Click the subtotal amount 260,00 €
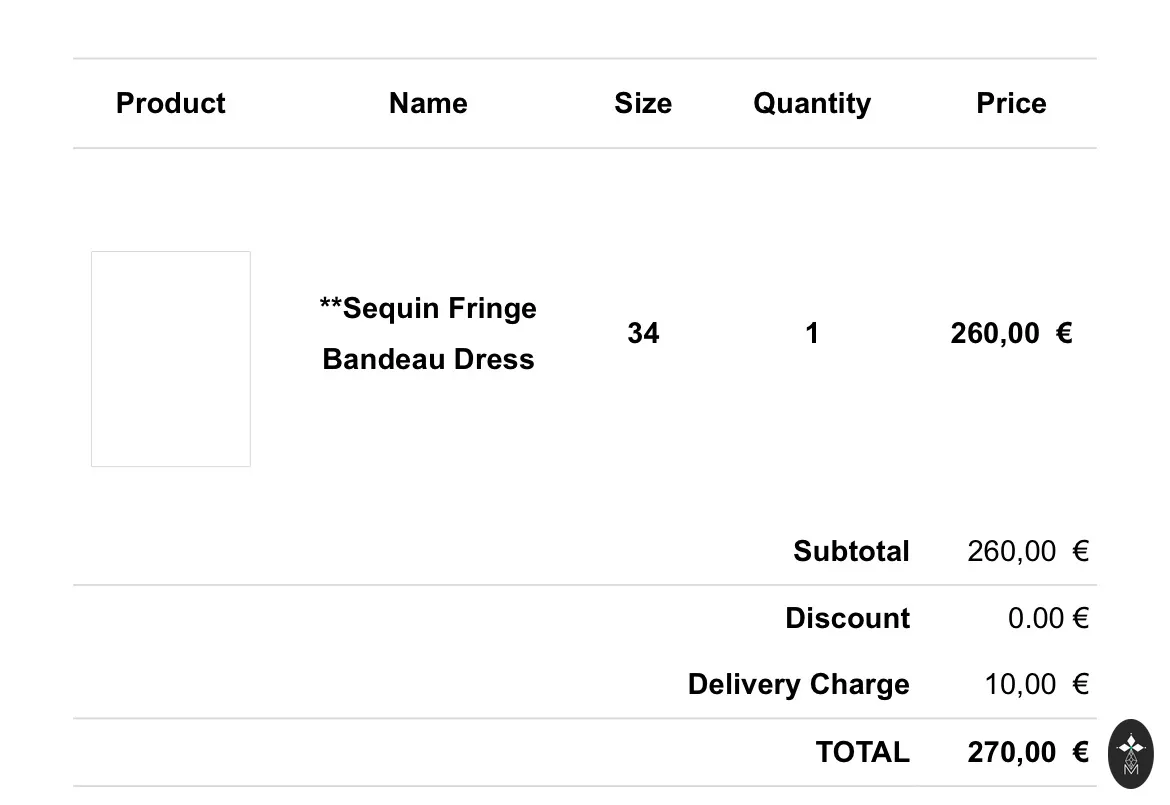1170x805 pixels. 1028,551
